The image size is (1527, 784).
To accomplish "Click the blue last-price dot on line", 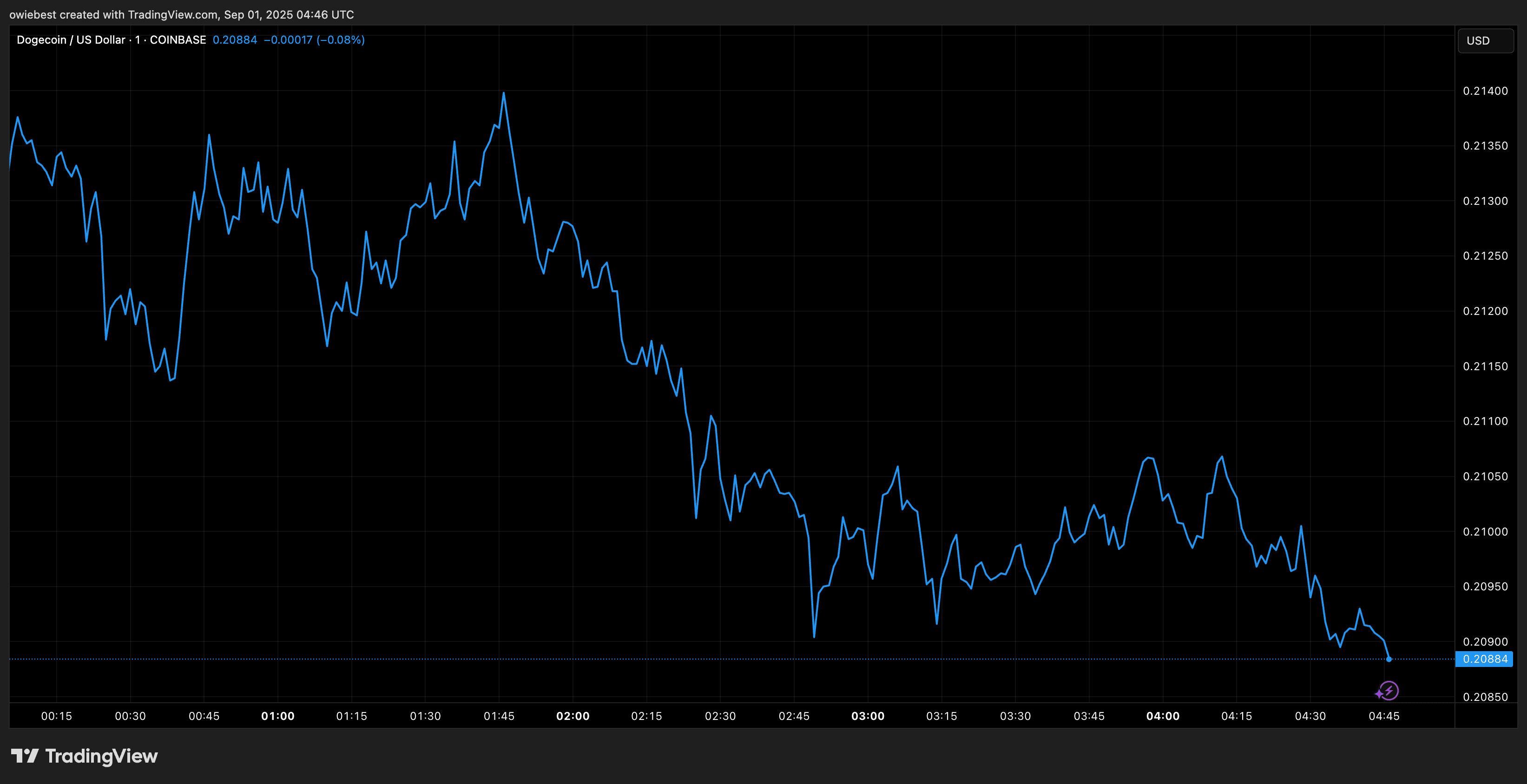I will [x=1389, y=659].
